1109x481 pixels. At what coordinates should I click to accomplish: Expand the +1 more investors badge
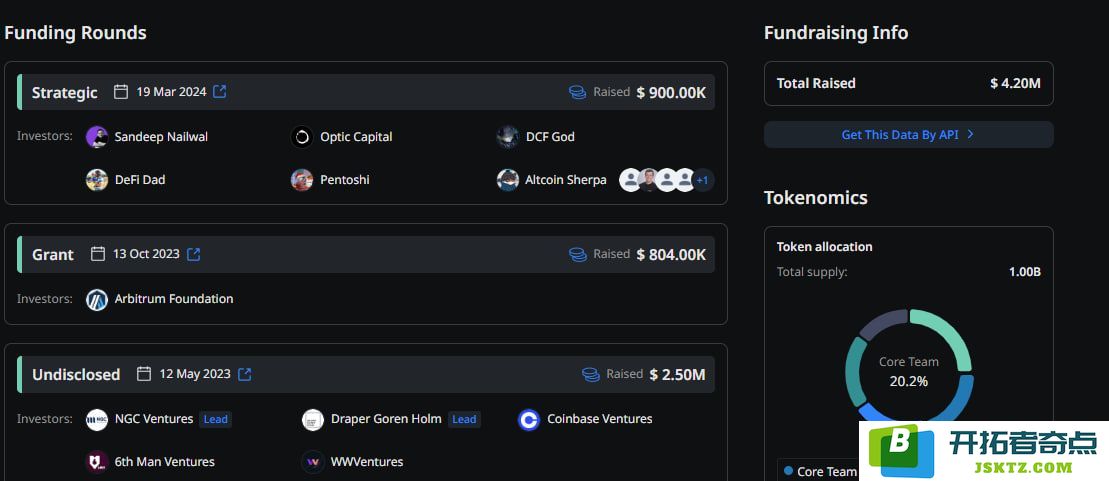702,180
